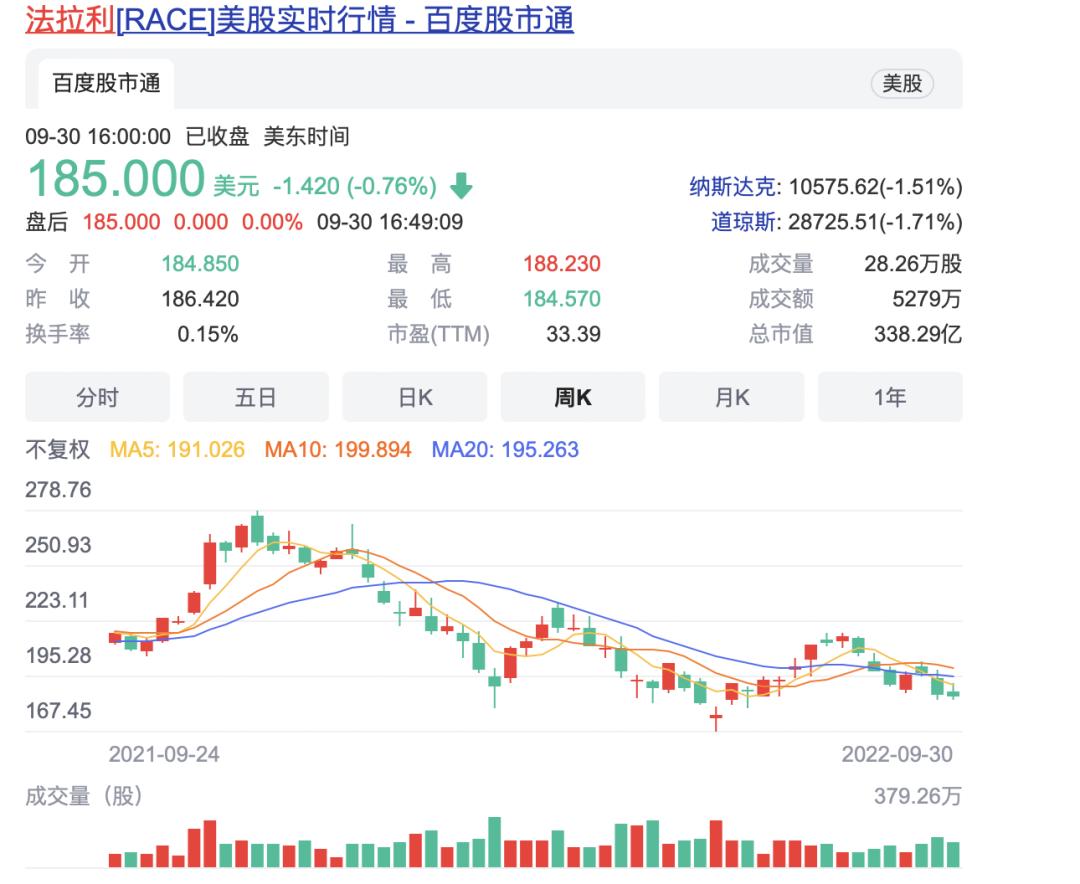Viewport: 1080px width, 884px height.
Task: Switch chart to 月K view
Action: tap(731, 397)
